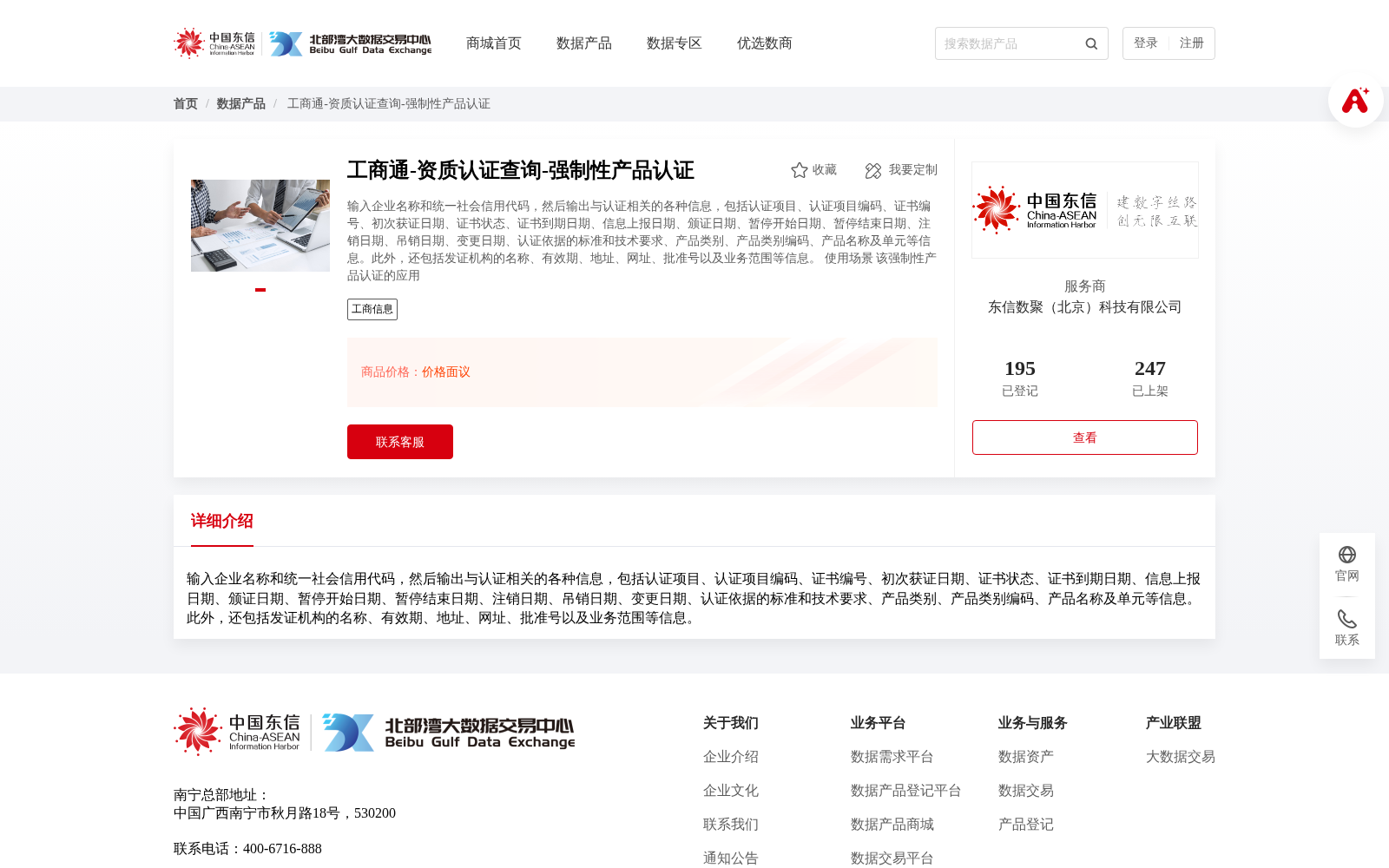Open the 官网 globe icon in sidebar
Screen dimensions: 1389x868
(x=1347, y=555)
